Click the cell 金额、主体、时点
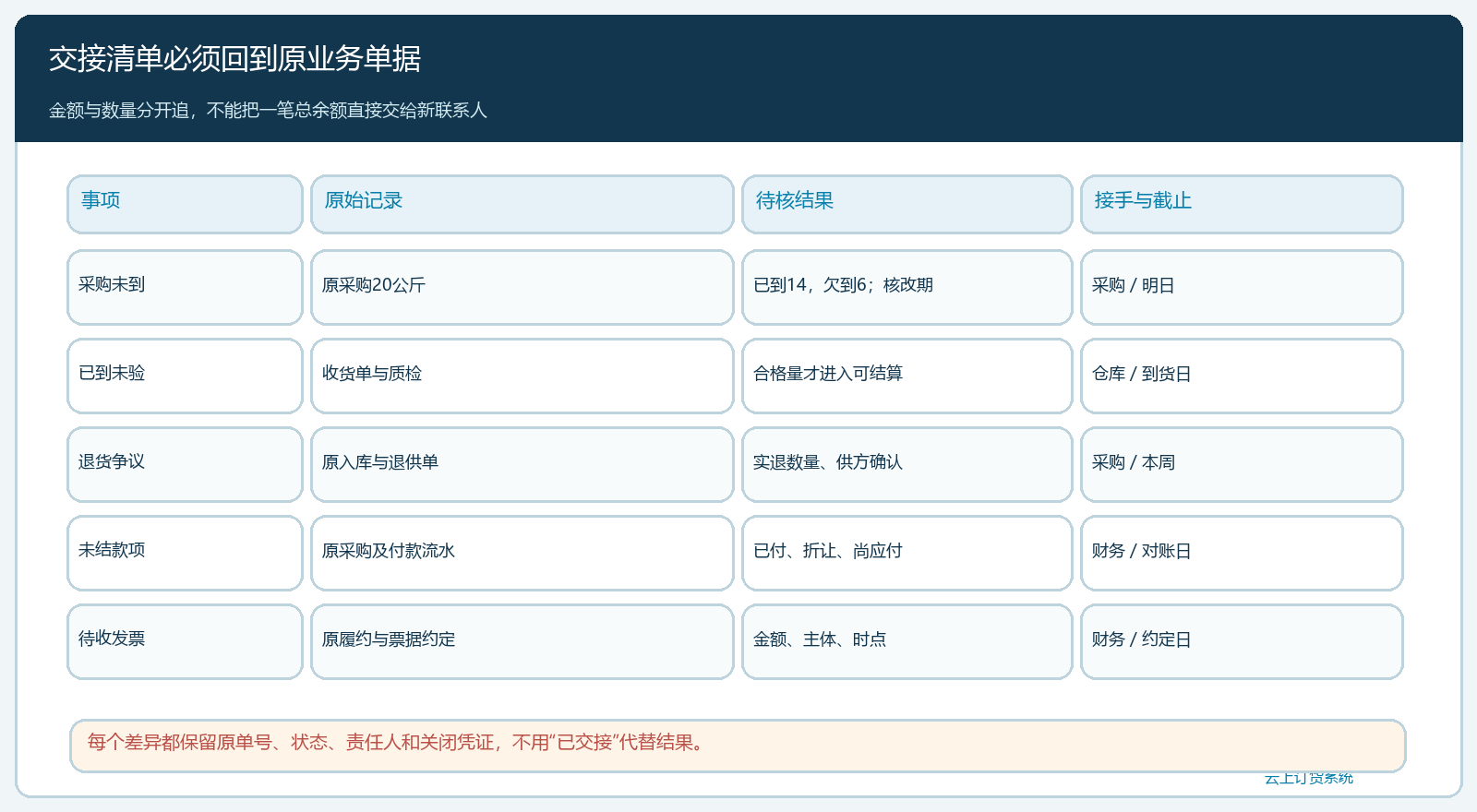Screen dimensions: 1477x812 [907, 641]
